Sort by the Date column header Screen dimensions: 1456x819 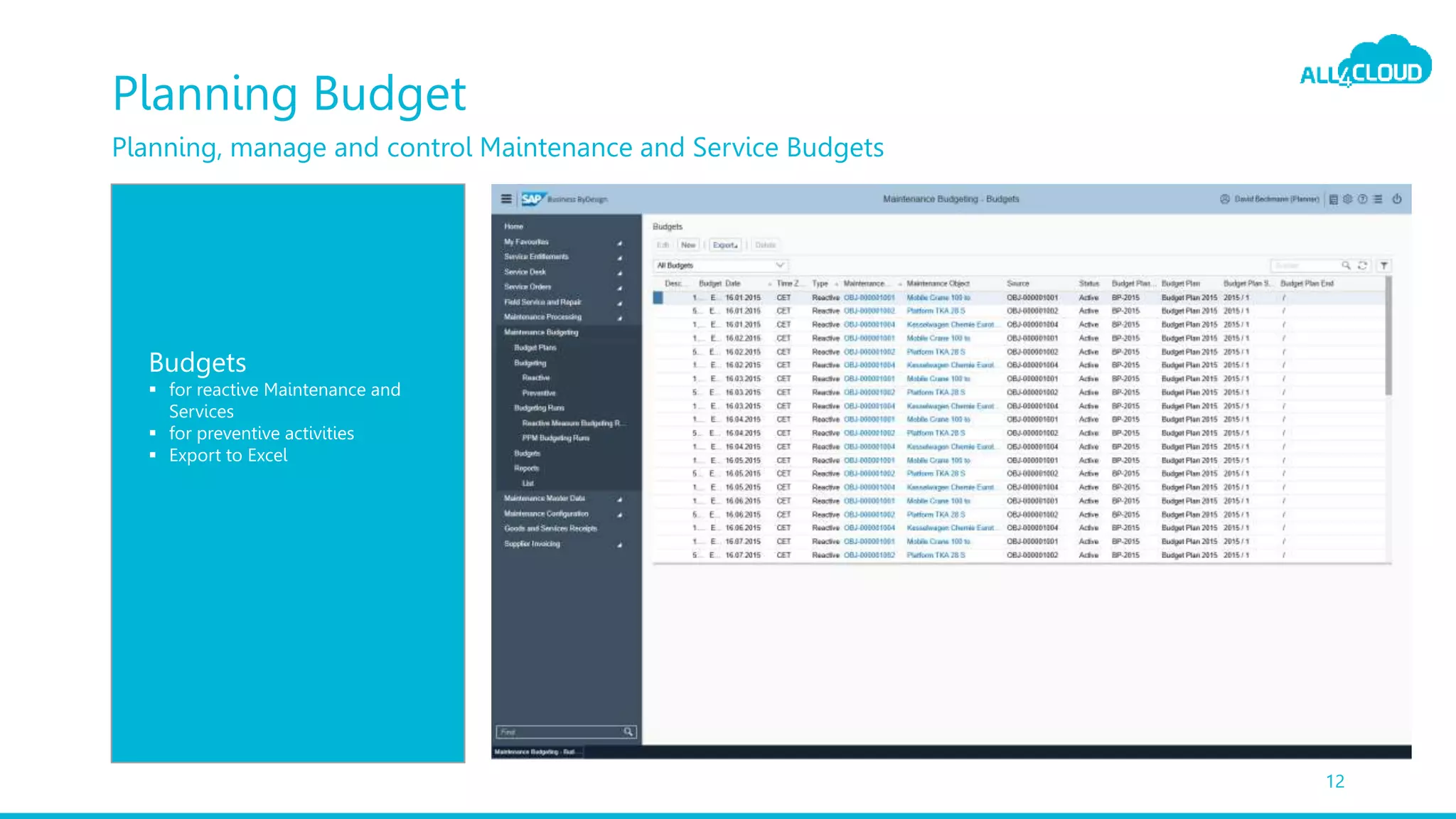pos(732,284)
